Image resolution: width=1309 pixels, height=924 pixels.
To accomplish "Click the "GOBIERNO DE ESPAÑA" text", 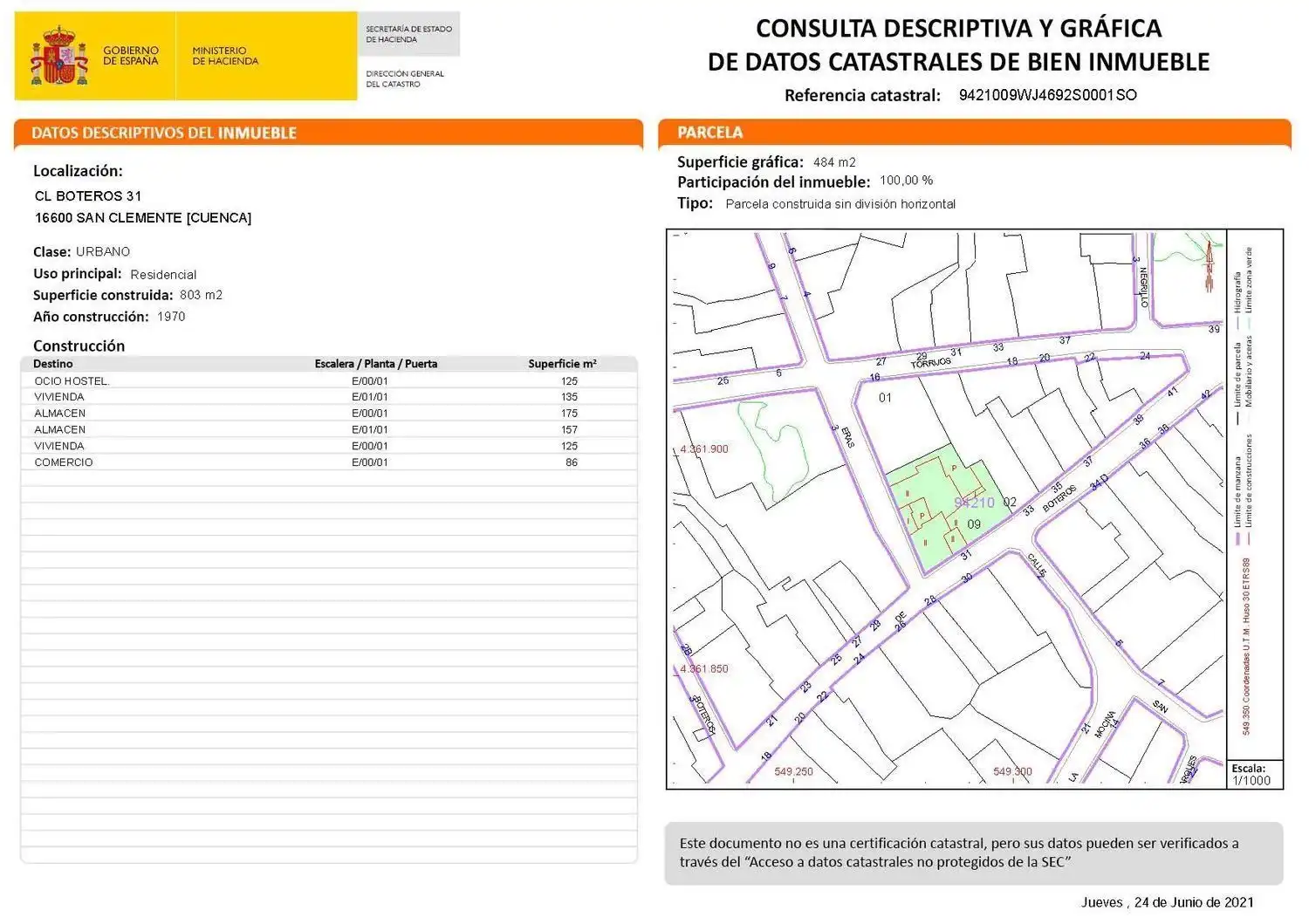I will coord(131,56).
